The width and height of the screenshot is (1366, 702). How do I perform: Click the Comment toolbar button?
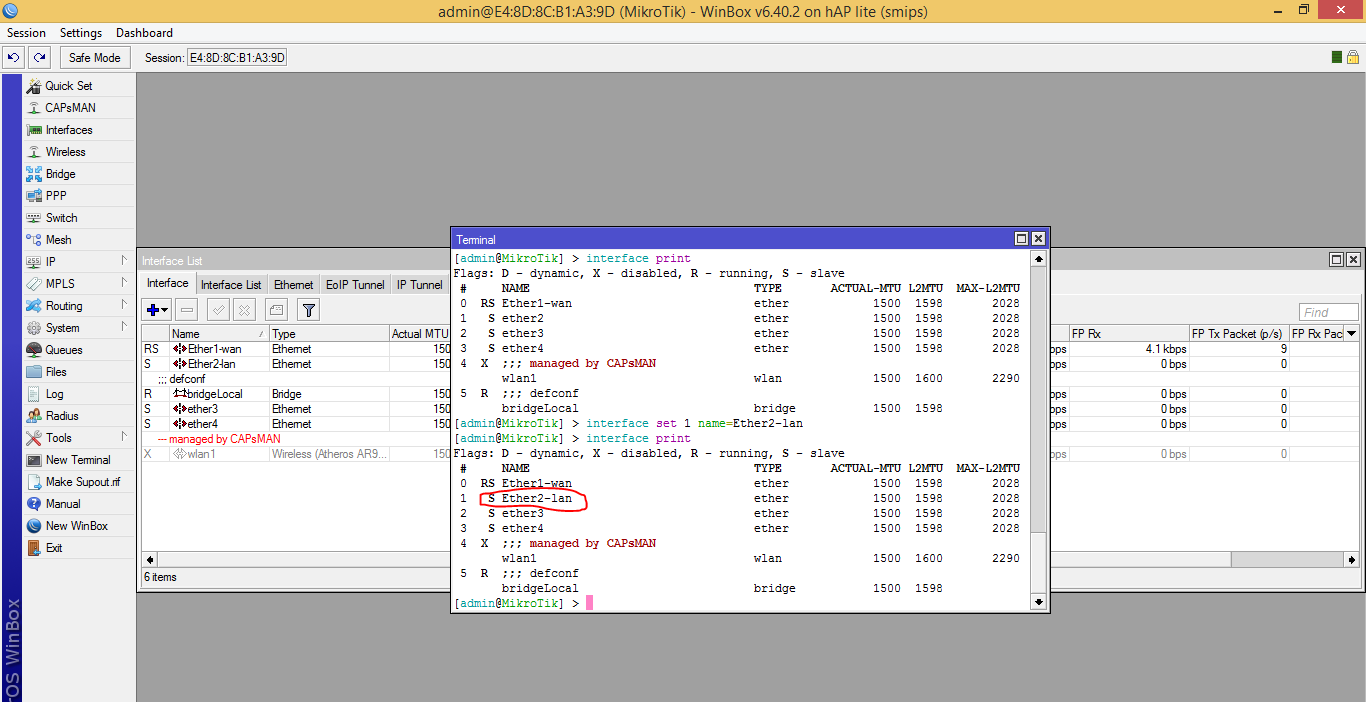[277, 310]
